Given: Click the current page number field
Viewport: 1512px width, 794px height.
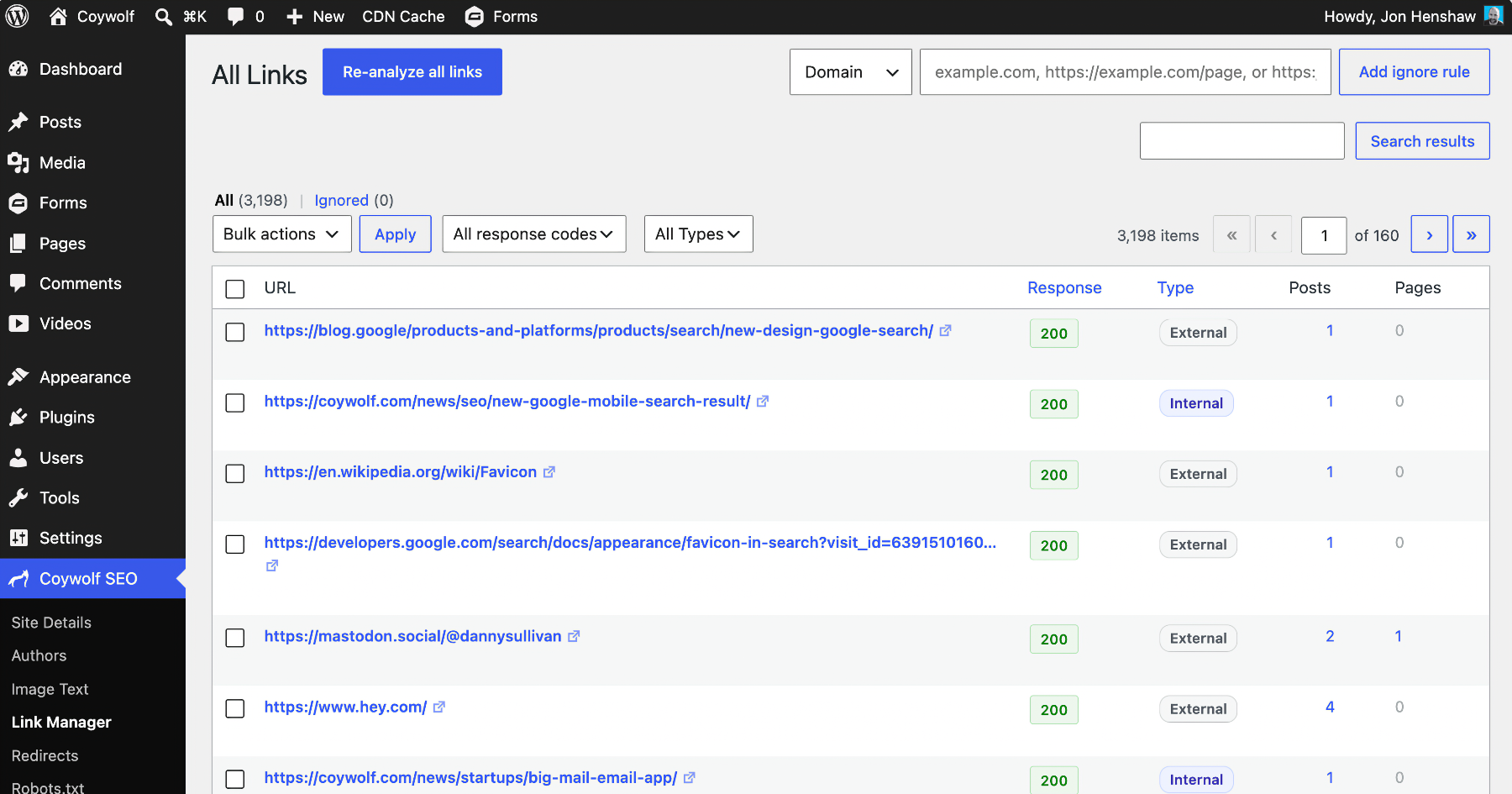Looking at the screenshot, I should tap(1324, 235).
